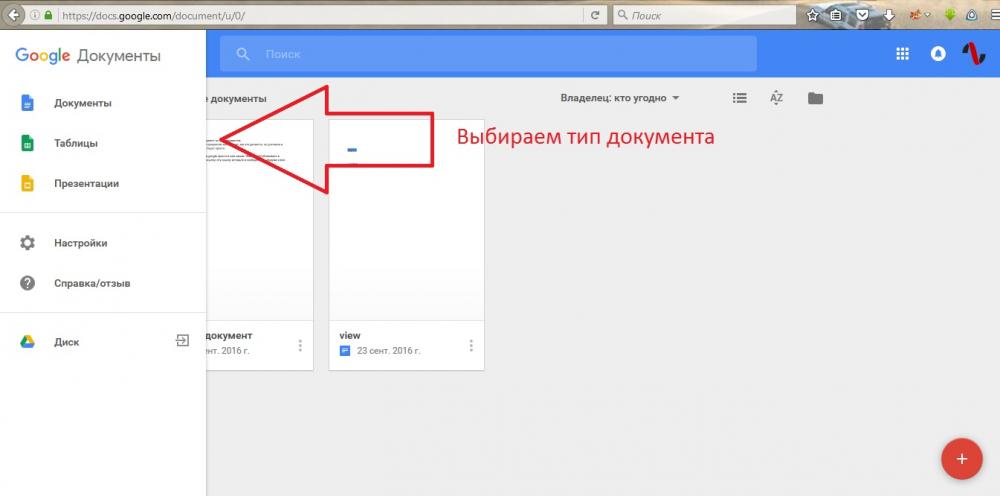
Task: Click the green download arrow extension
Action: click(x=949, y=15)
